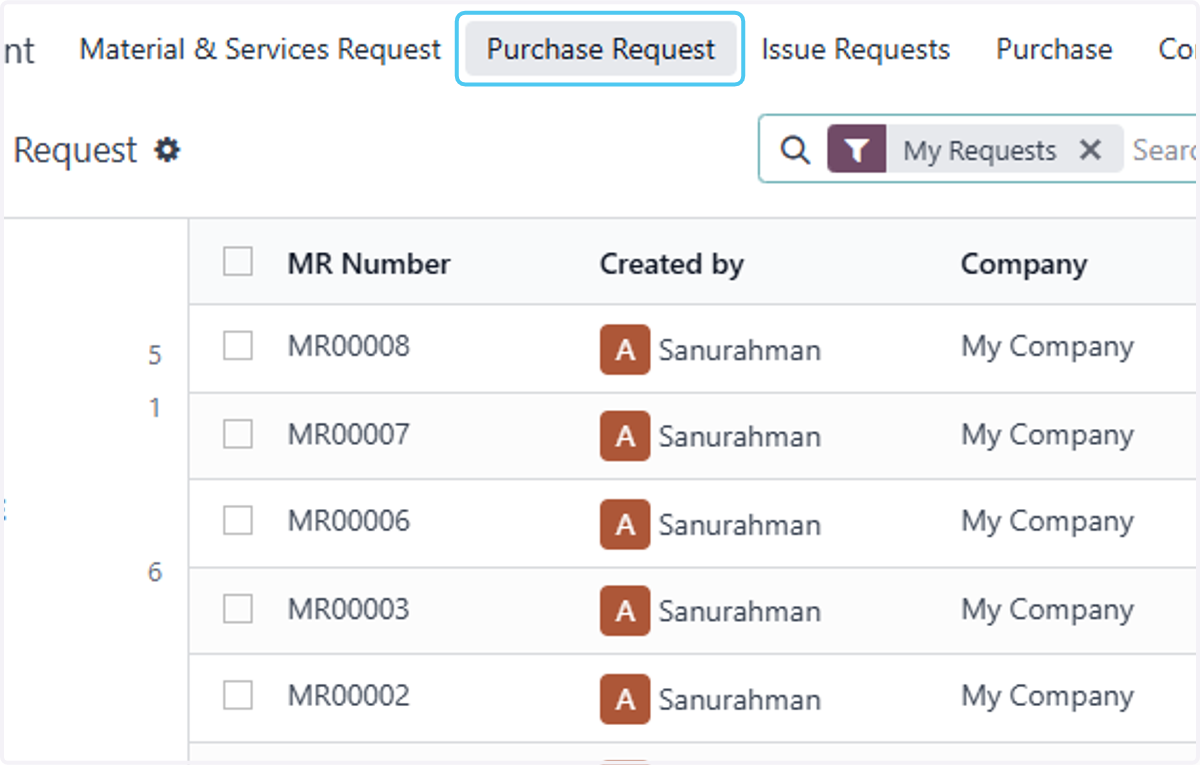The height and width of the screenshot is (765, 1200).
Task: Click Sanurahman's avatar in the MR00003 row
Action: pyautogui.click(x=625, y=611)
